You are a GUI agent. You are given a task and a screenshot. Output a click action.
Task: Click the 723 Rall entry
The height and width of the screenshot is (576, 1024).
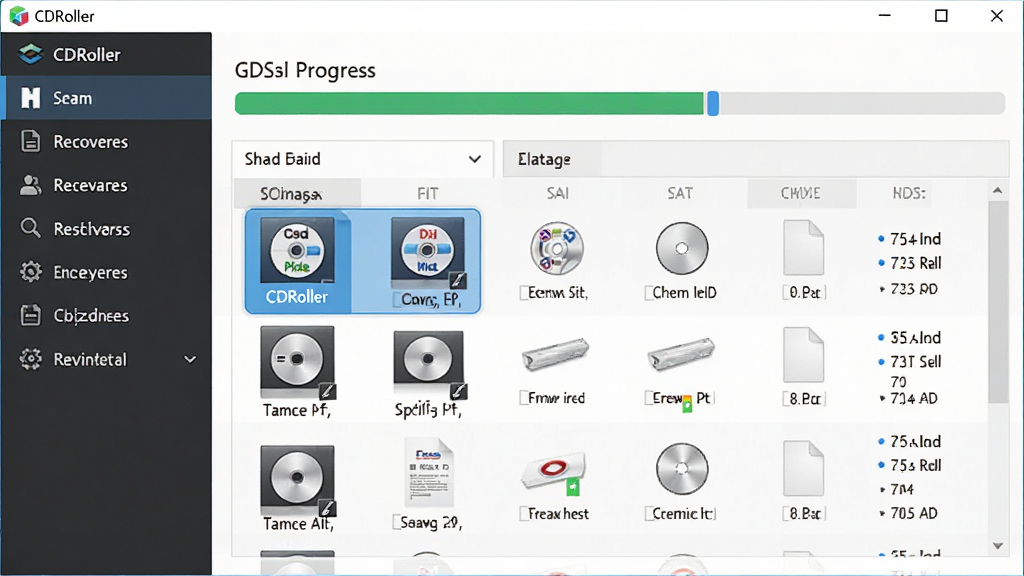coord(910,263)
